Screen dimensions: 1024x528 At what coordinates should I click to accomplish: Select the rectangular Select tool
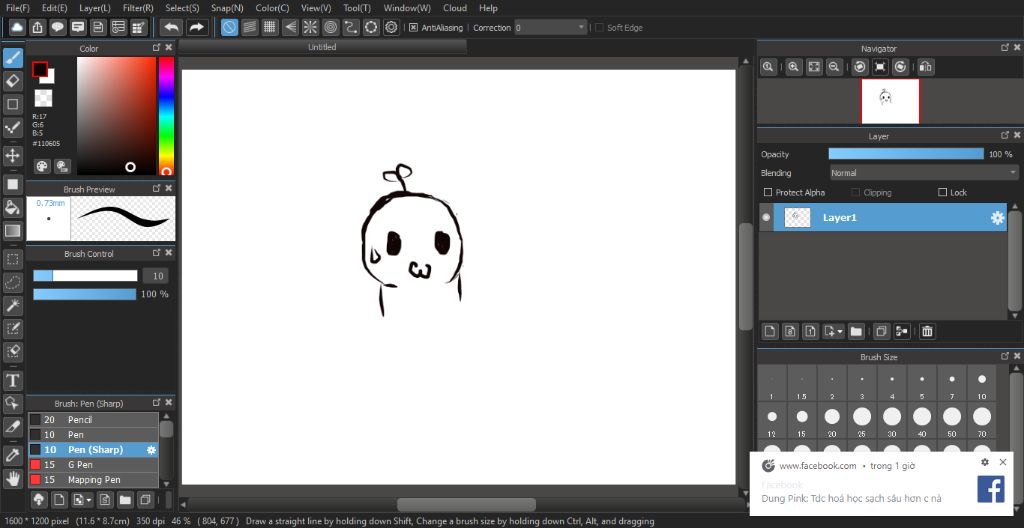[x=12, y=259]
